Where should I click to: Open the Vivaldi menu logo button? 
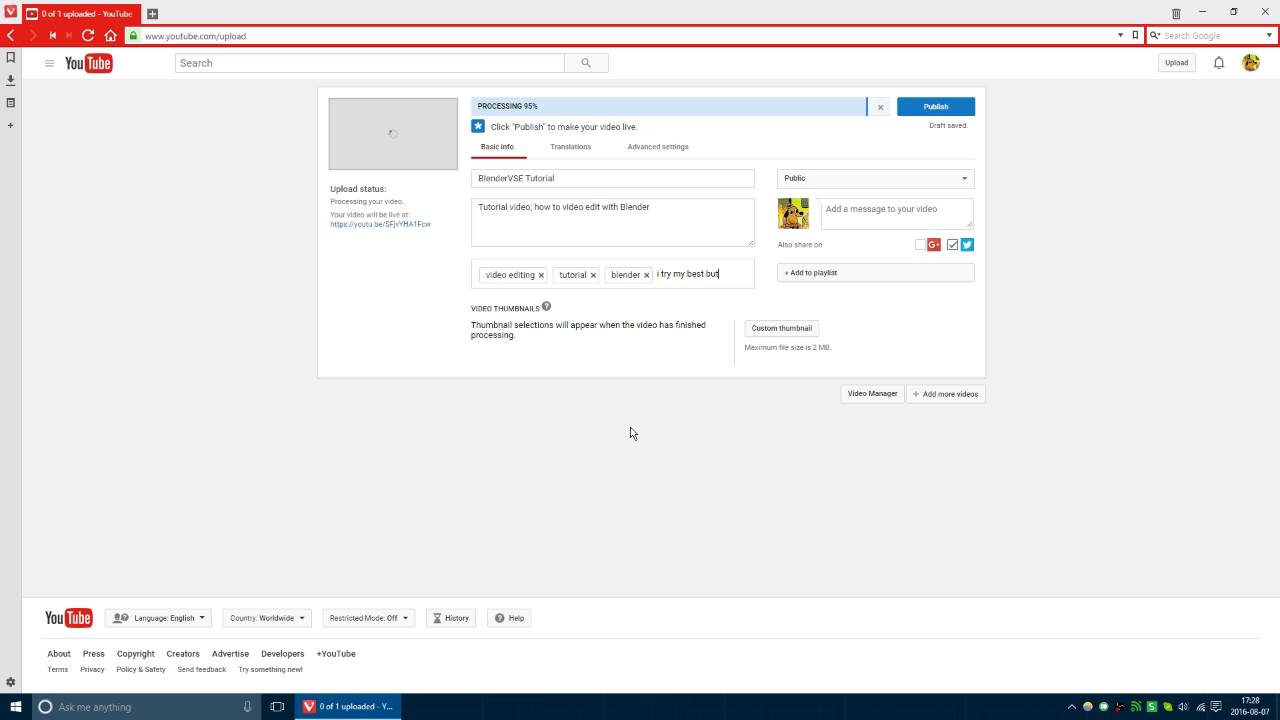(x=9, y=13)
